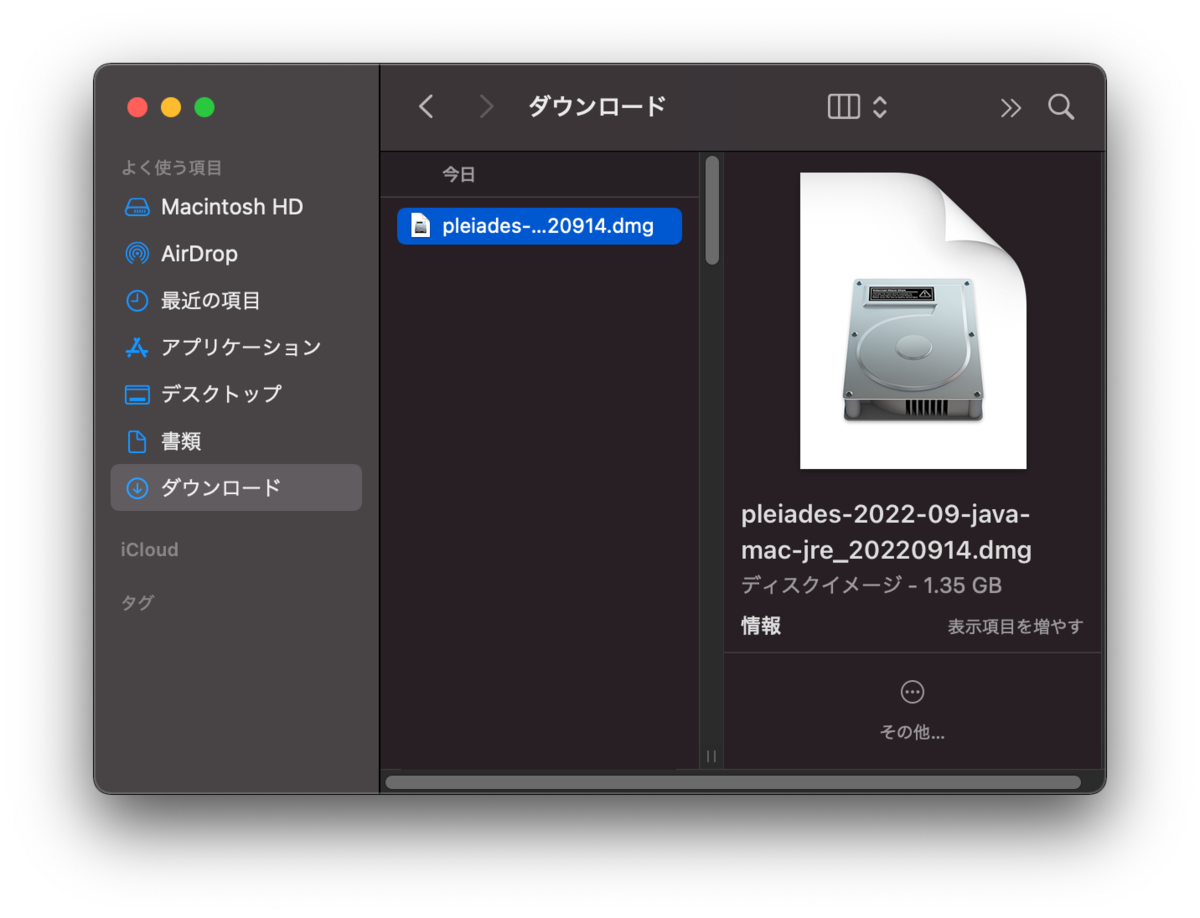Minimize window with the yellow button
This screenshot has height=918, width=1200.
pos(171,107)
